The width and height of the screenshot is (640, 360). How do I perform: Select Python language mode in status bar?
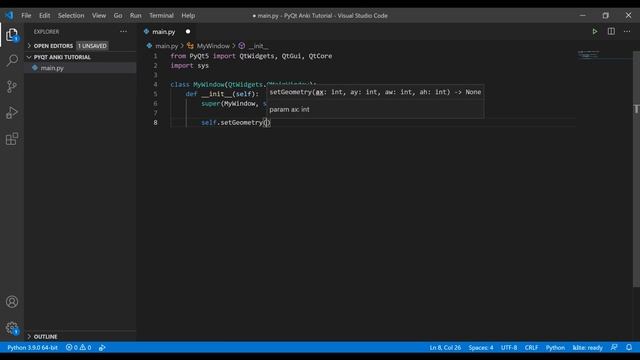tap(555, 348)
